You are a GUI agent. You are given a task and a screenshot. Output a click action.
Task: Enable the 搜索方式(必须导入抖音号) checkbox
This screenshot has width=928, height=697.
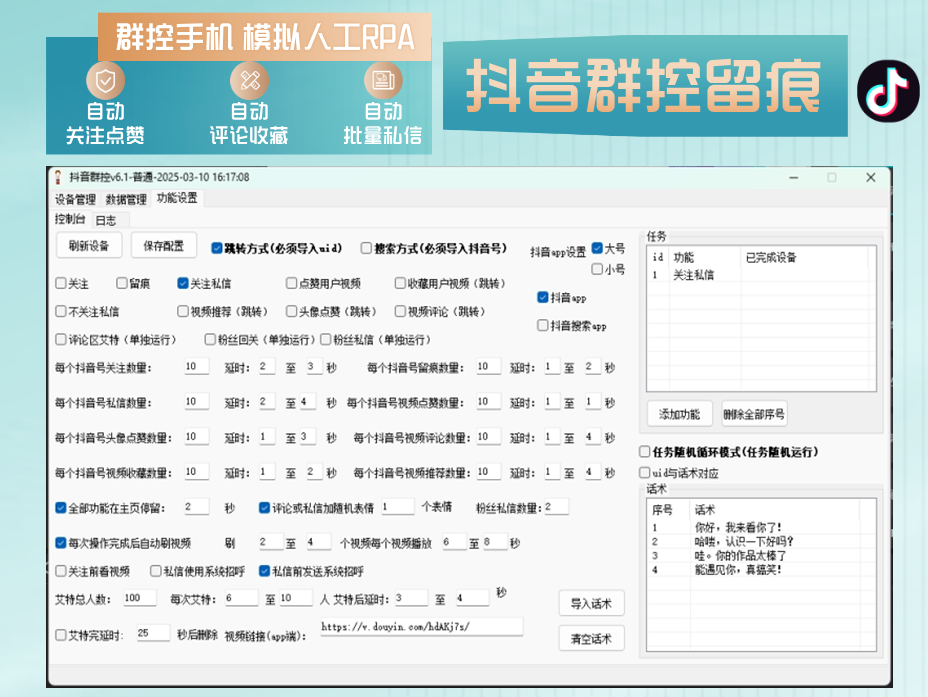(366, 249)
